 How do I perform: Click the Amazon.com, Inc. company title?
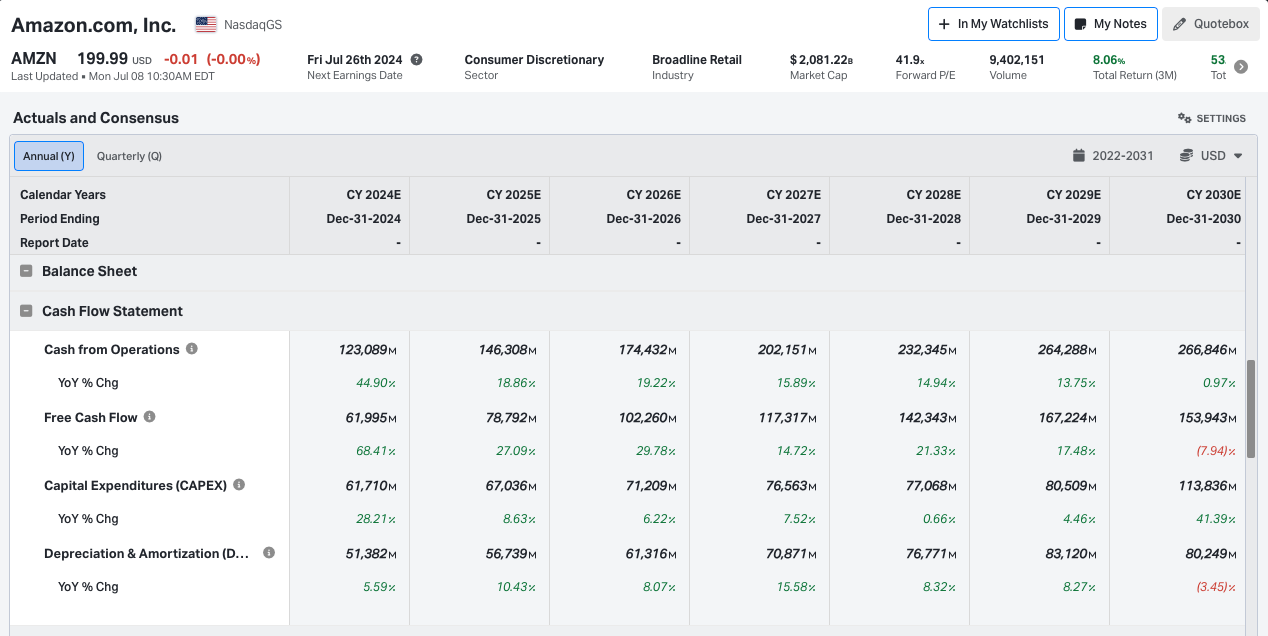94,25
